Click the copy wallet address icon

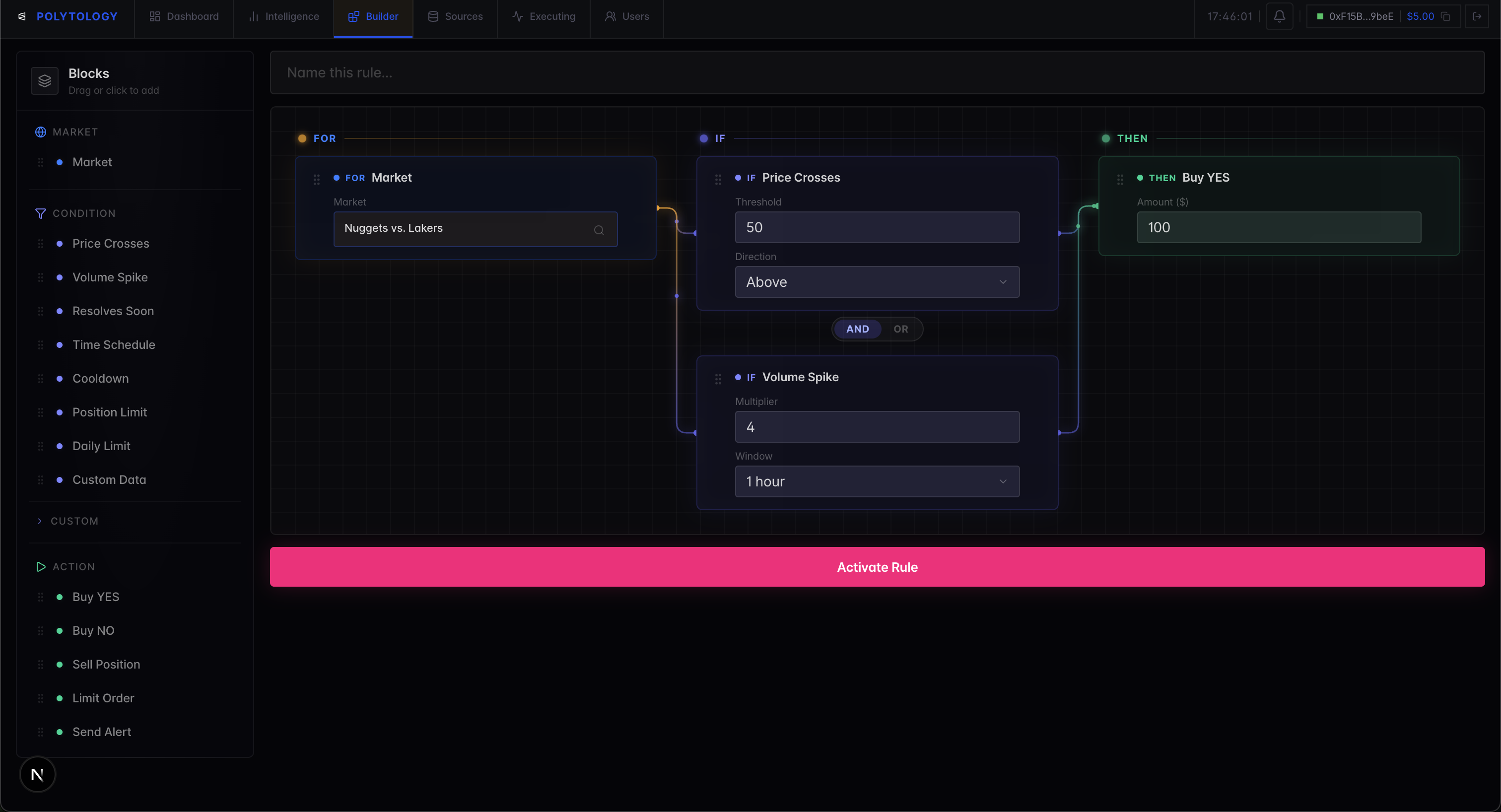pos(1445,16)
